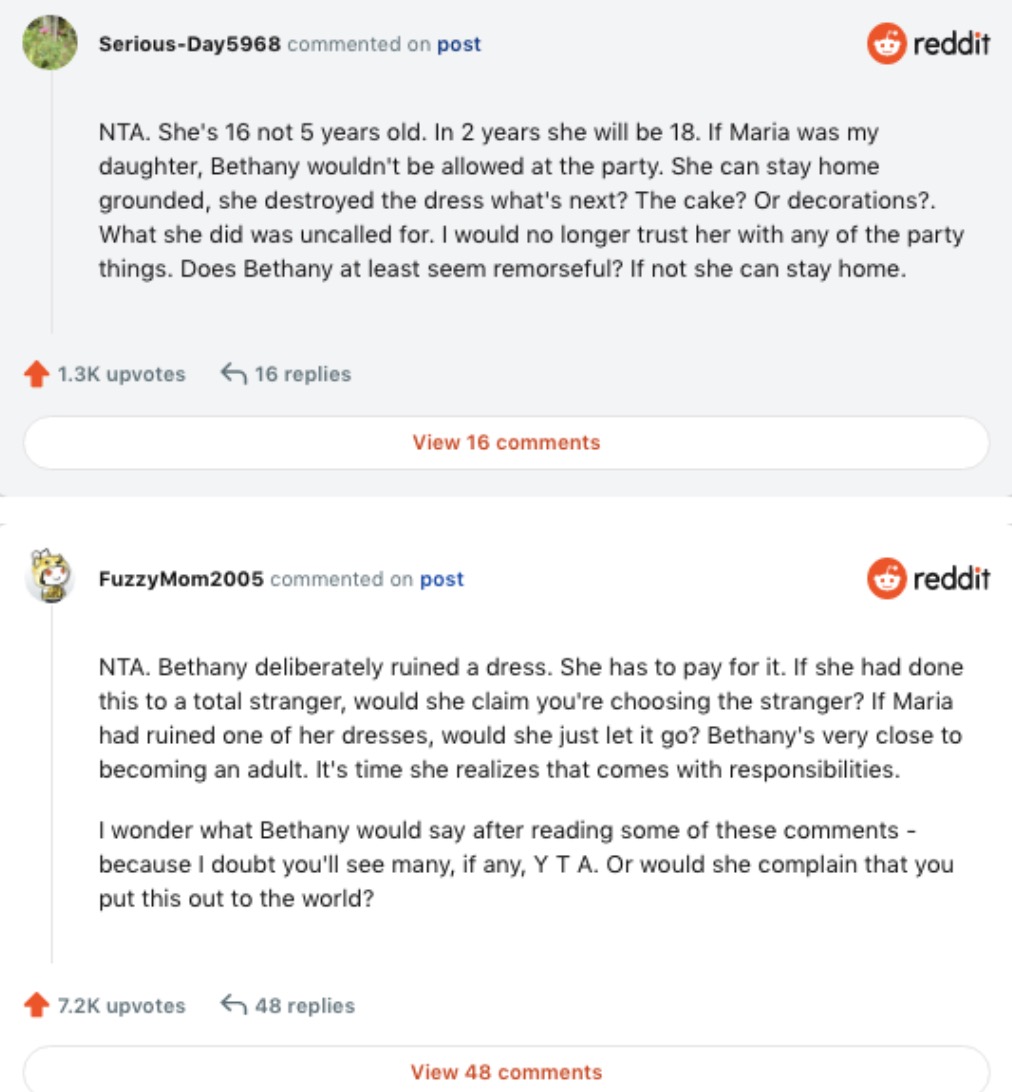This screenshot has height=1092, width=1012.
Task: Click the FuzzyMom2005 snoo avatar
Action: [x=50, y=577]
